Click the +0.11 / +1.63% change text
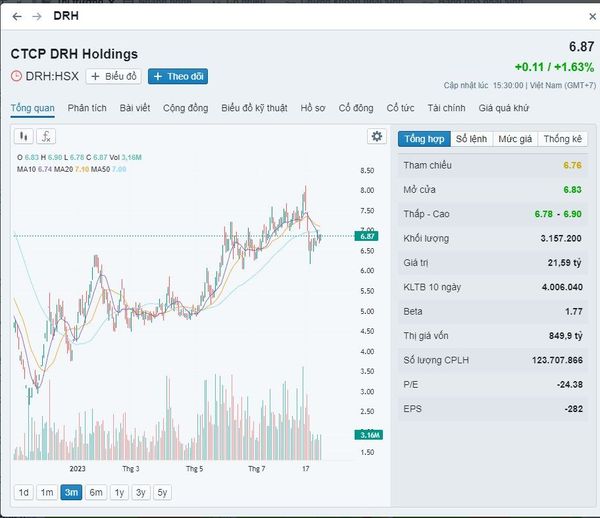Viewport: 600px width, 518px height. coord(554,67)
